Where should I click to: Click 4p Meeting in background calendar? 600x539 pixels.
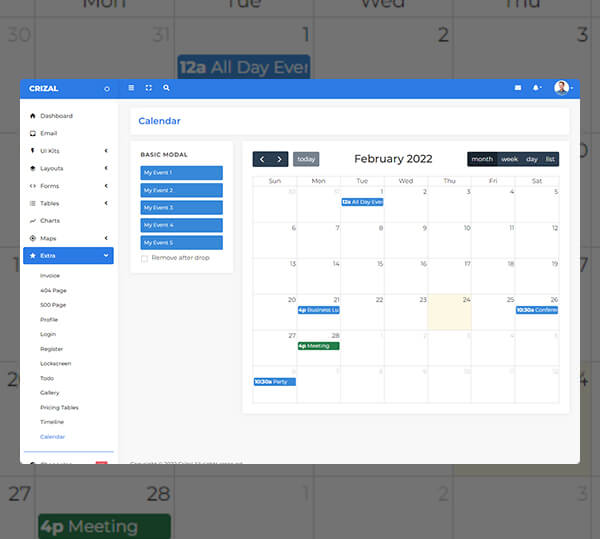(x=104, y=527)
